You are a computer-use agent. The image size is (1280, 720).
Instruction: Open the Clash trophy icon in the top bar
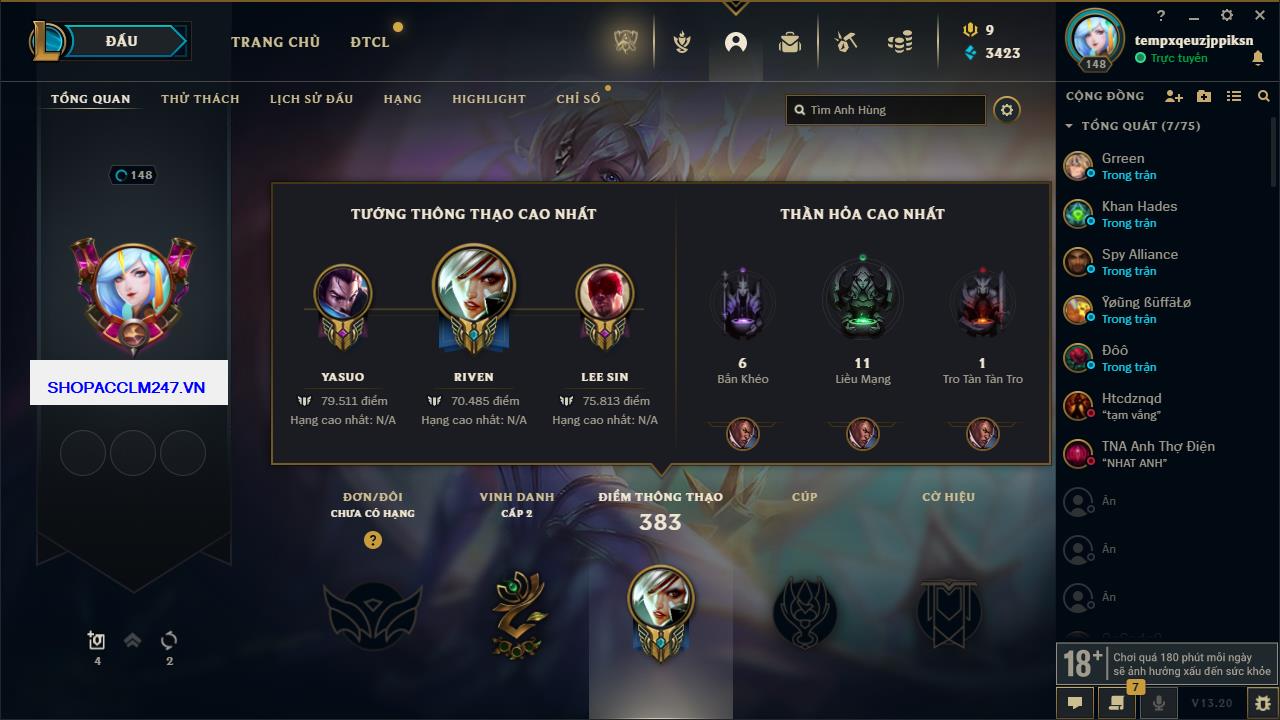coord(682,42)
